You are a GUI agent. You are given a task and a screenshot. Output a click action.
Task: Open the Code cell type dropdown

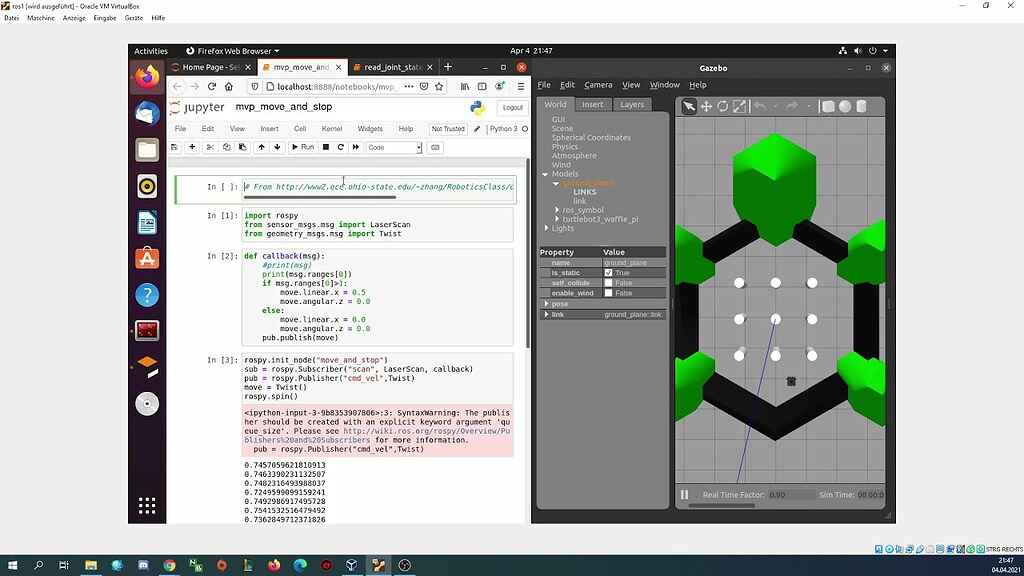[394, 147]
